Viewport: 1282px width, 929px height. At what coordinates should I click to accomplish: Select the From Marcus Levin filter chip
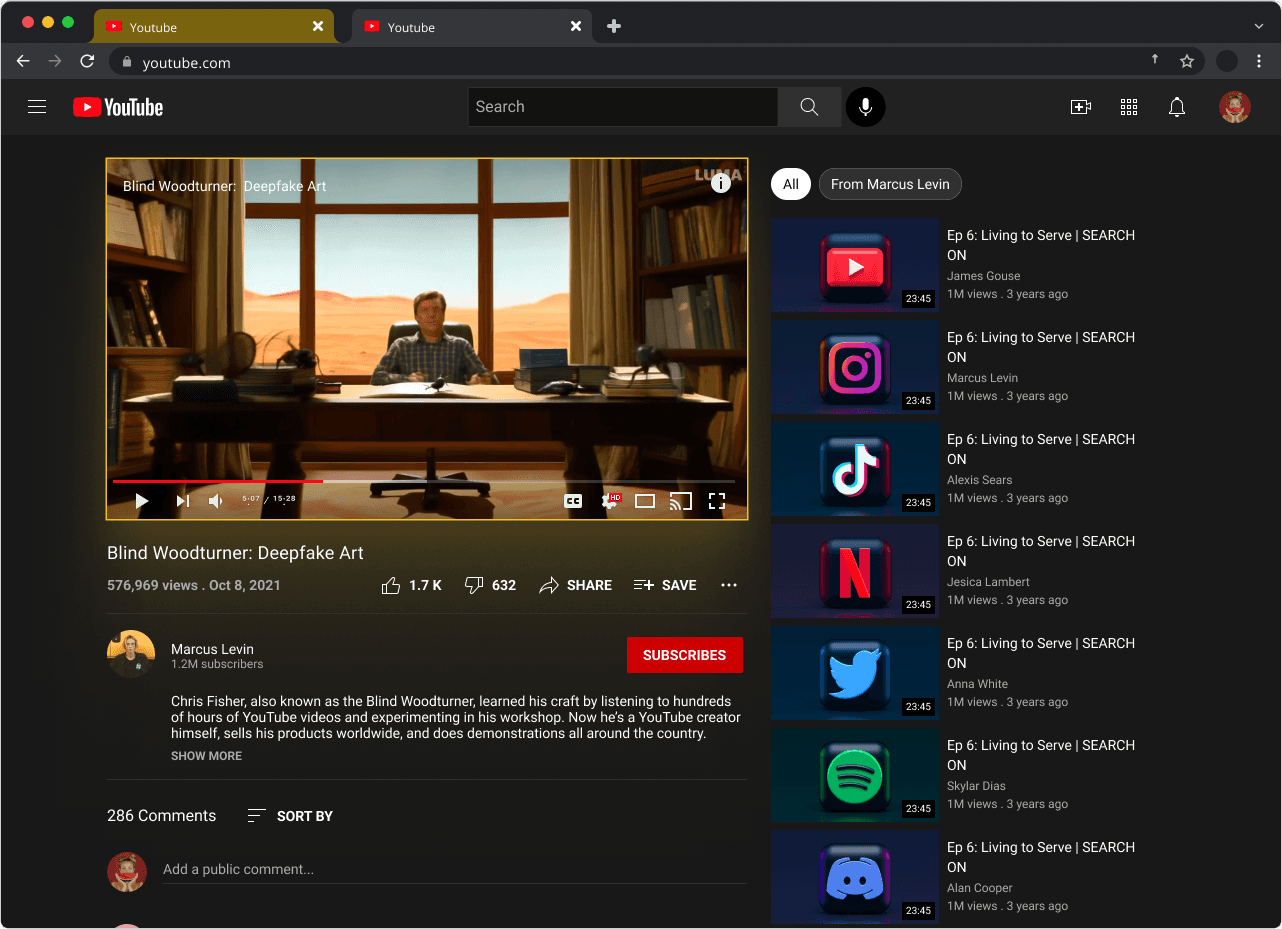pos(890,184)
